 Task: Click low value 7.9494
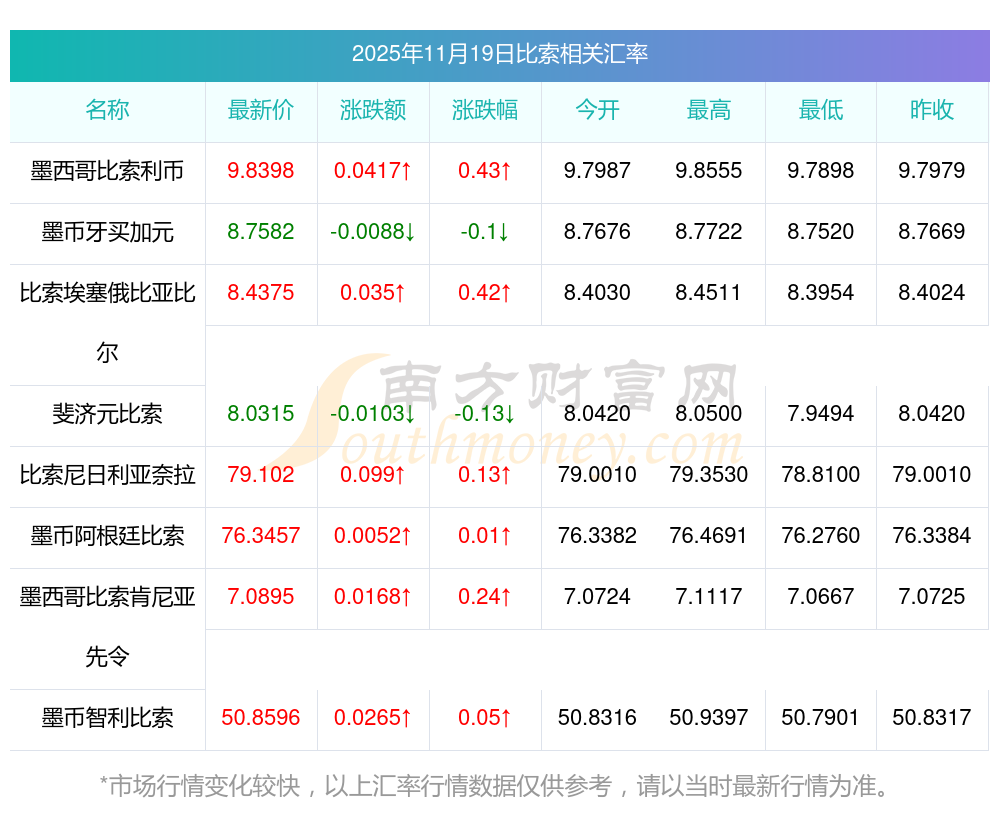pyautogui.click(x=821, y=413)
